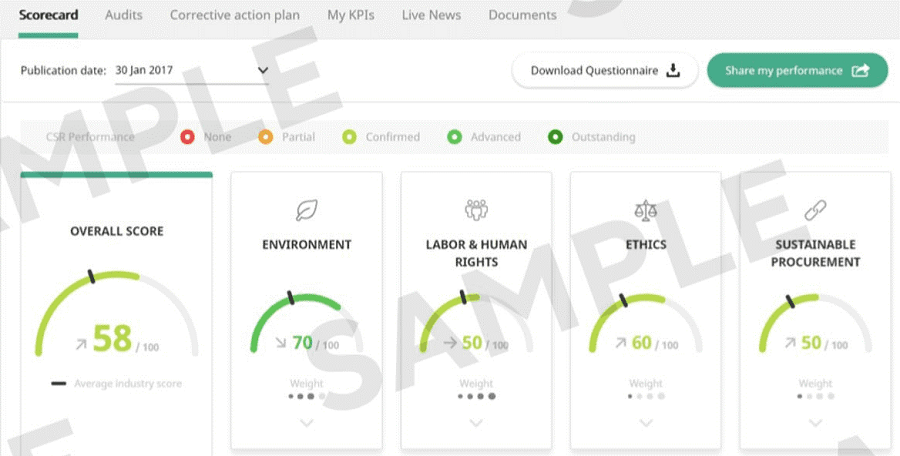This screenshot has height=456, width=900.
Task: Expand the Environment card details chevron
Action: tap(306, 423)
